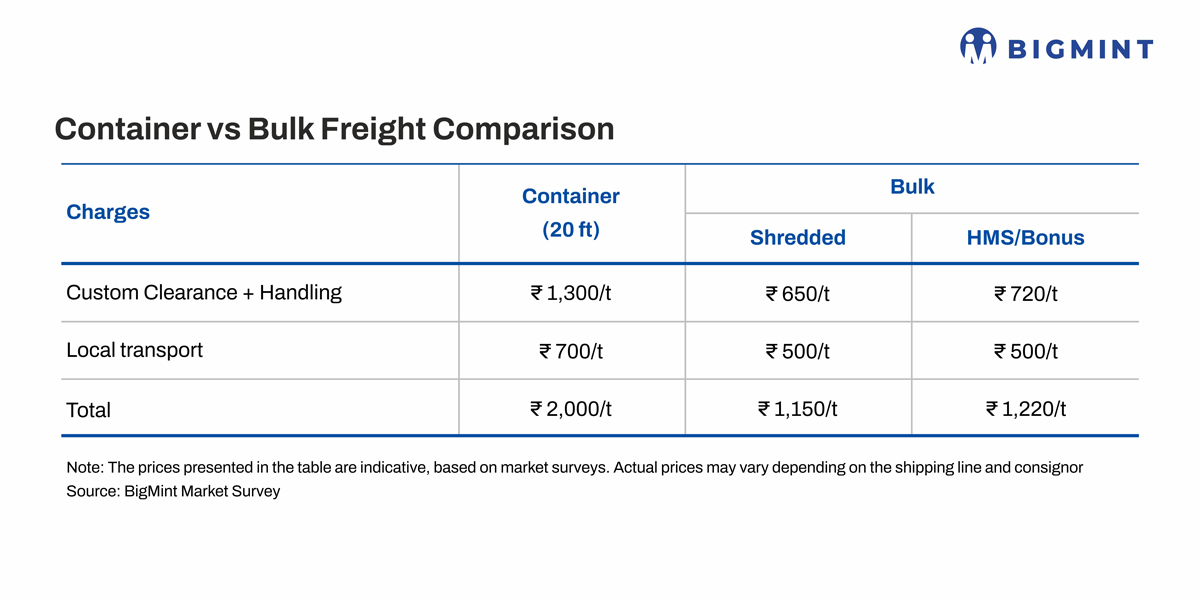
Task: Select the ₹ 1,150/t shredded total cell
Action: [x=798, y=409]
